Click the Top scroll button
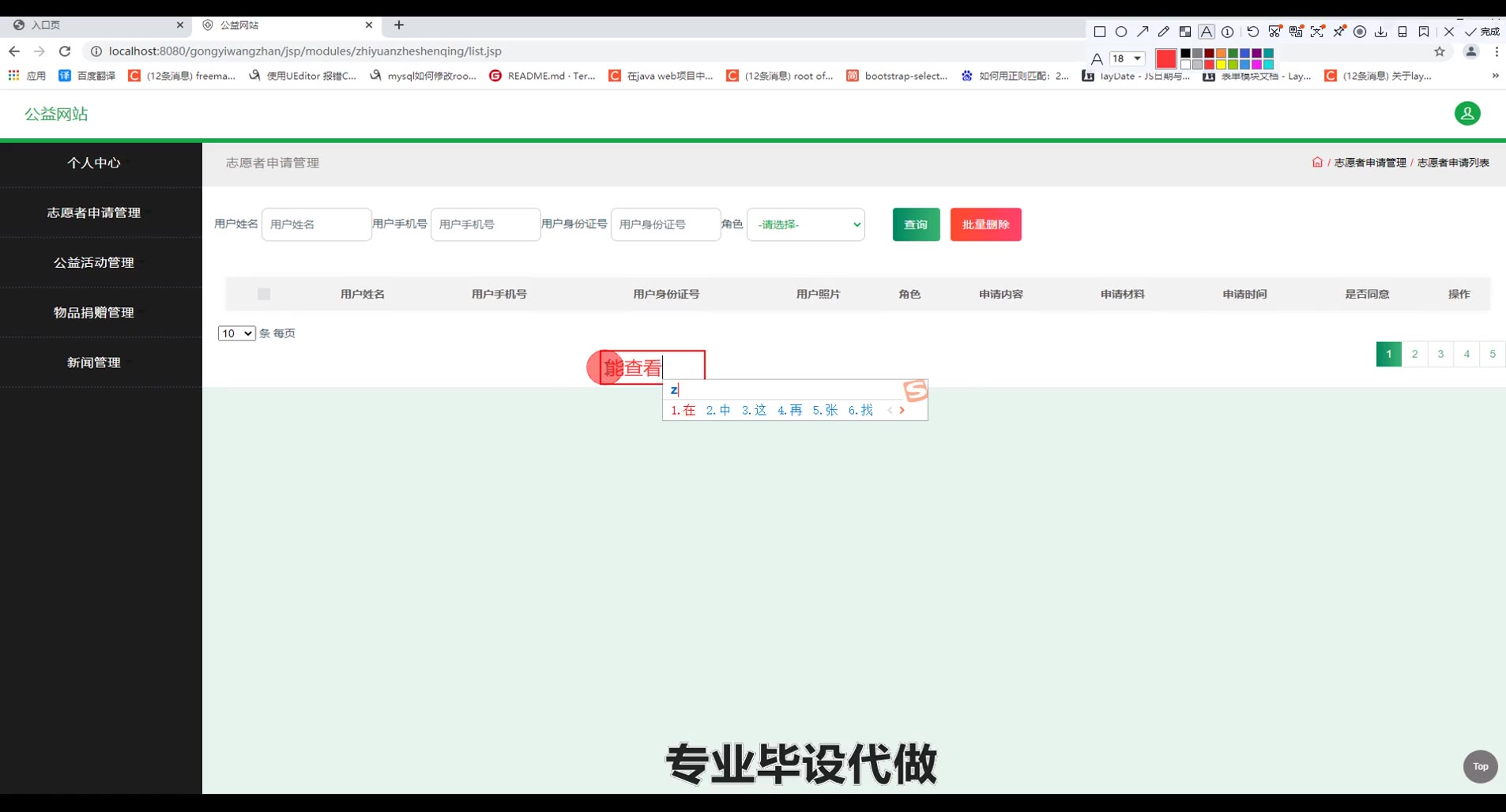This screenshot has height=812, width=1506. (1480, 766)
